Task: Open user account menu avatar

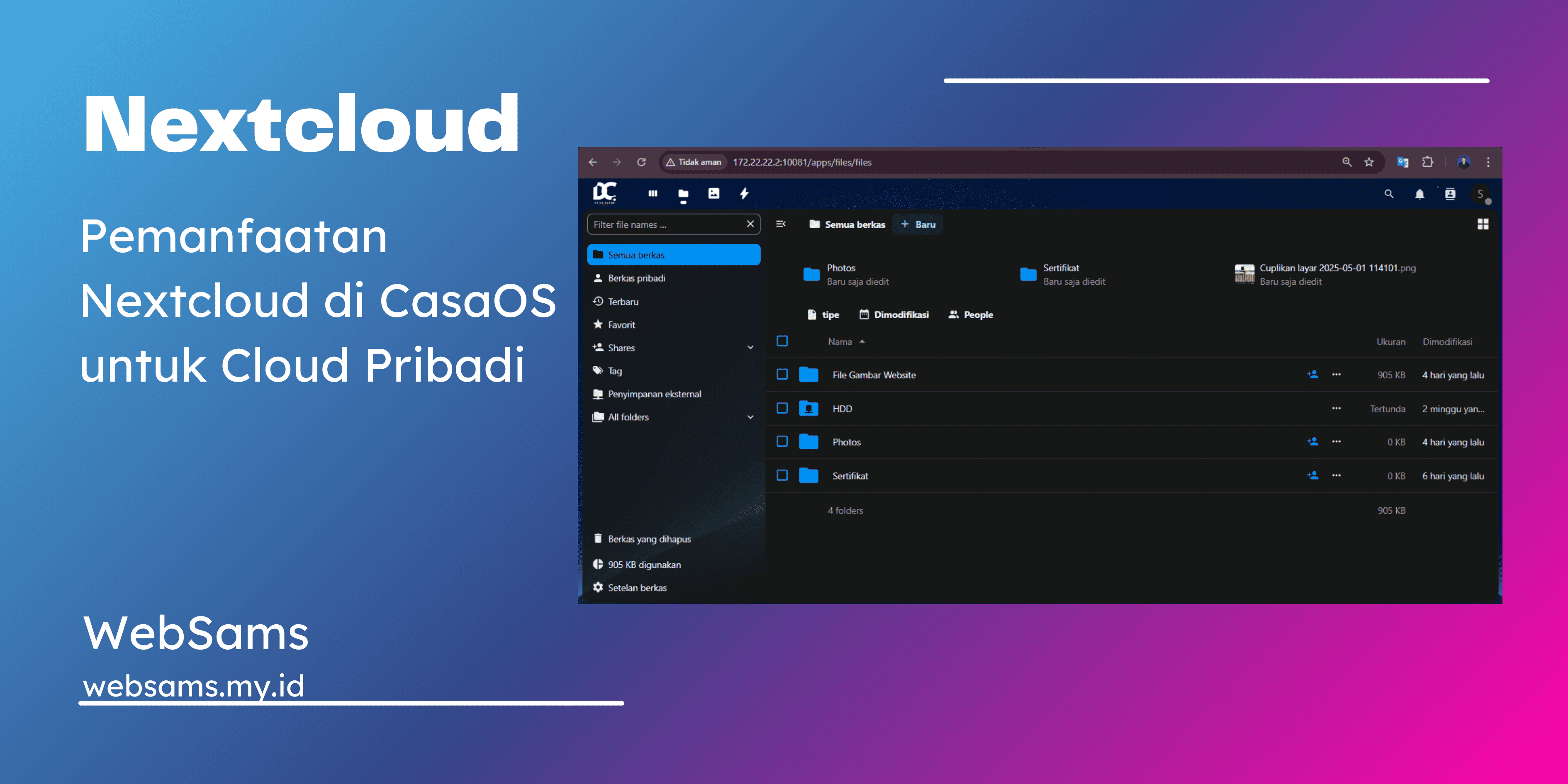Action: tap(1481, 194)
